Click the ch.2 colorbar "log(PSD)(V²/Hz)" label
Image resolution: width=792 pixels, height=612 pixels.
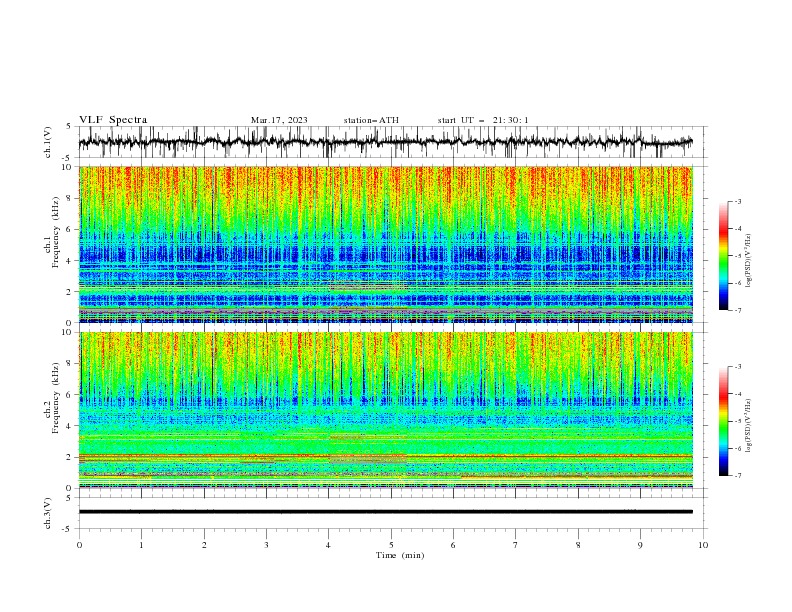point(748,426)
